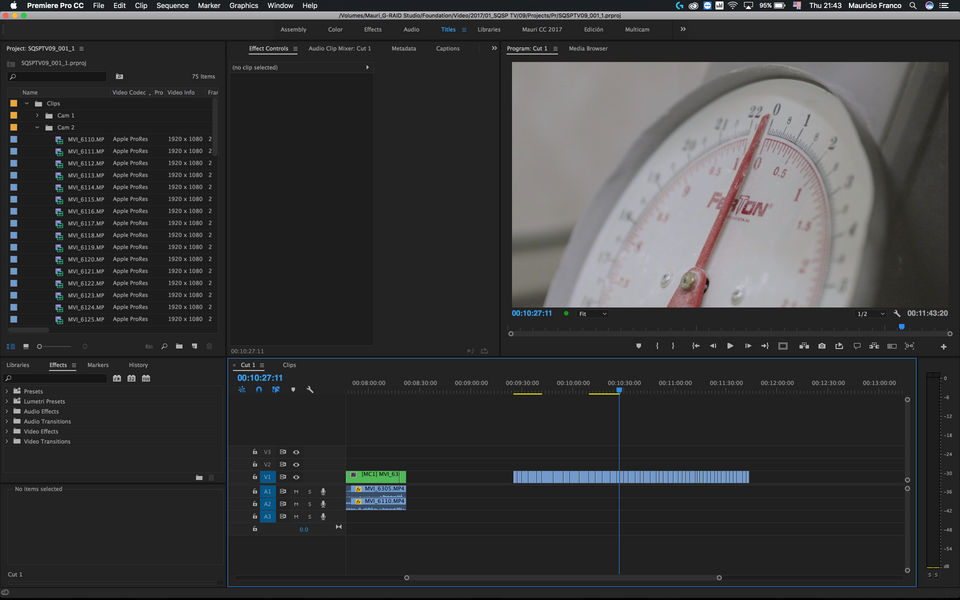The height and width of the screenshot is (600, 960).
Task: Select clip MVI_6115 in Project panel
Action: (87, 199)
